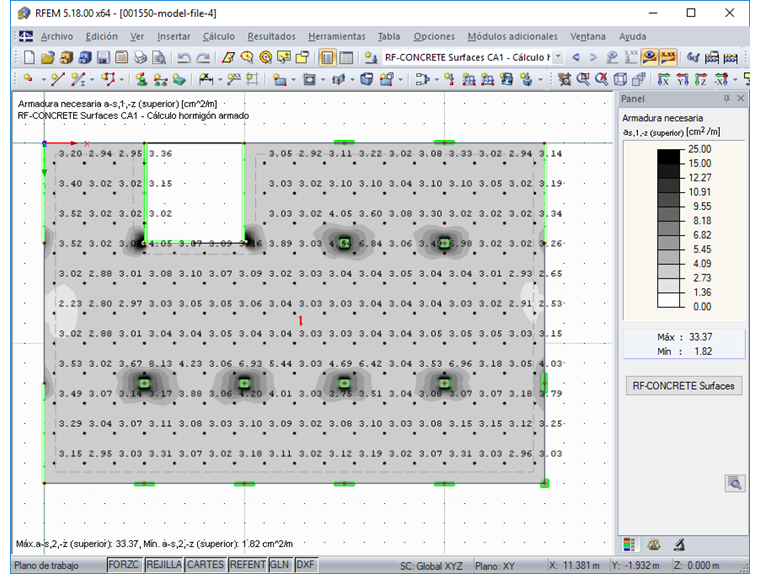Open the Resultados menu
This screenshot has width=760, height=574.
click(x=271, y=36)
